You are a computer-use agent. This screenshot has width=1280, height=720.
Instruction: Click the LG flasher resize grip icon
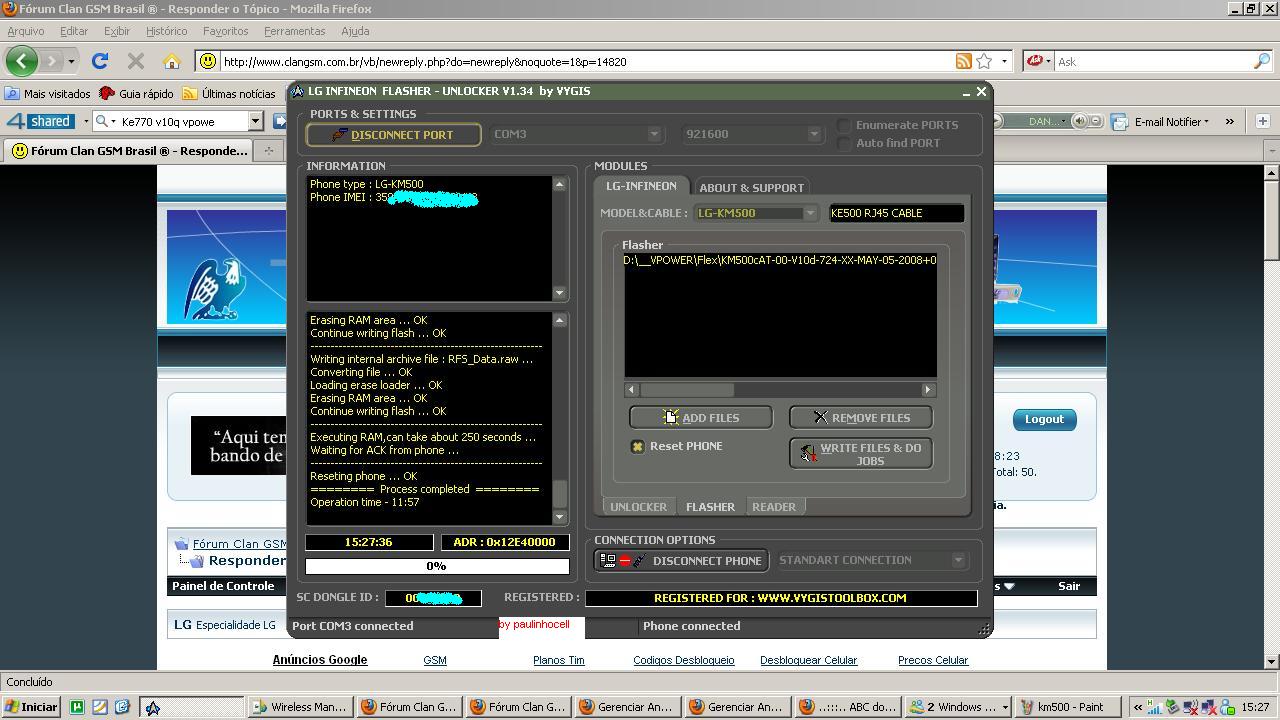click(x=984, y=629)
